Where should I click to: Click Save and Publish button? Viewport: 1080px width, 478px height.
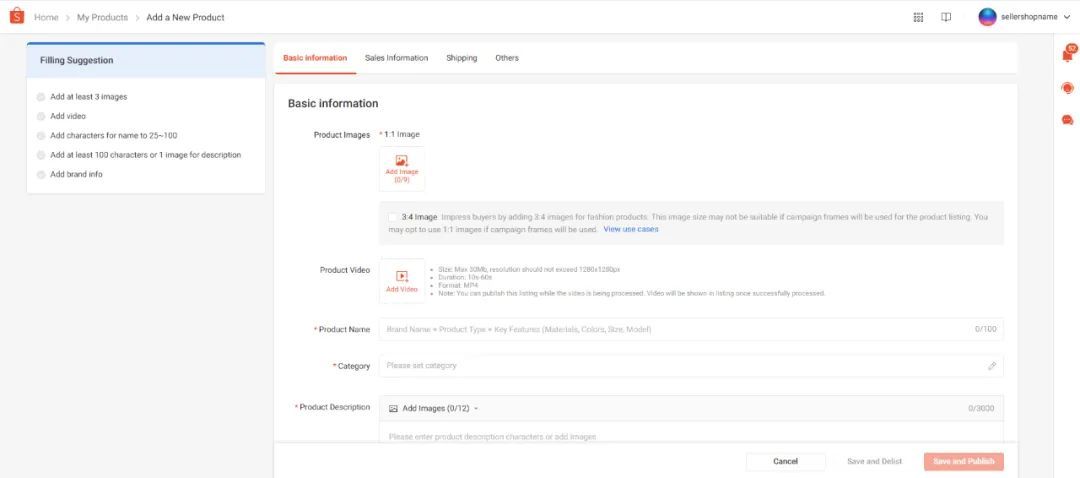coord(964,461)
